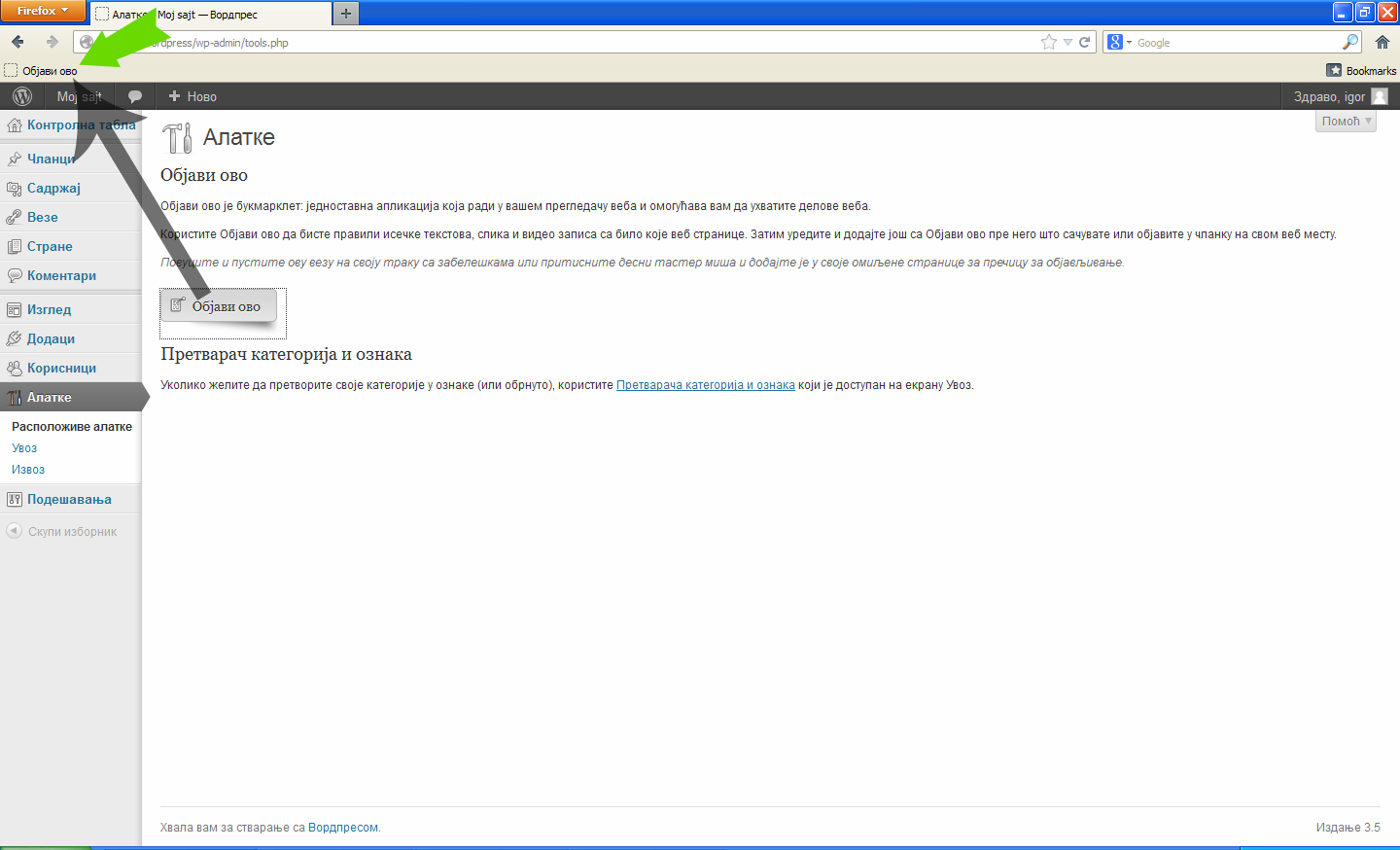This screenshot has width=1400, height=850.
Task: Click the Veze chain link icon
Action: pyautogui.click(x=15, y=217)
